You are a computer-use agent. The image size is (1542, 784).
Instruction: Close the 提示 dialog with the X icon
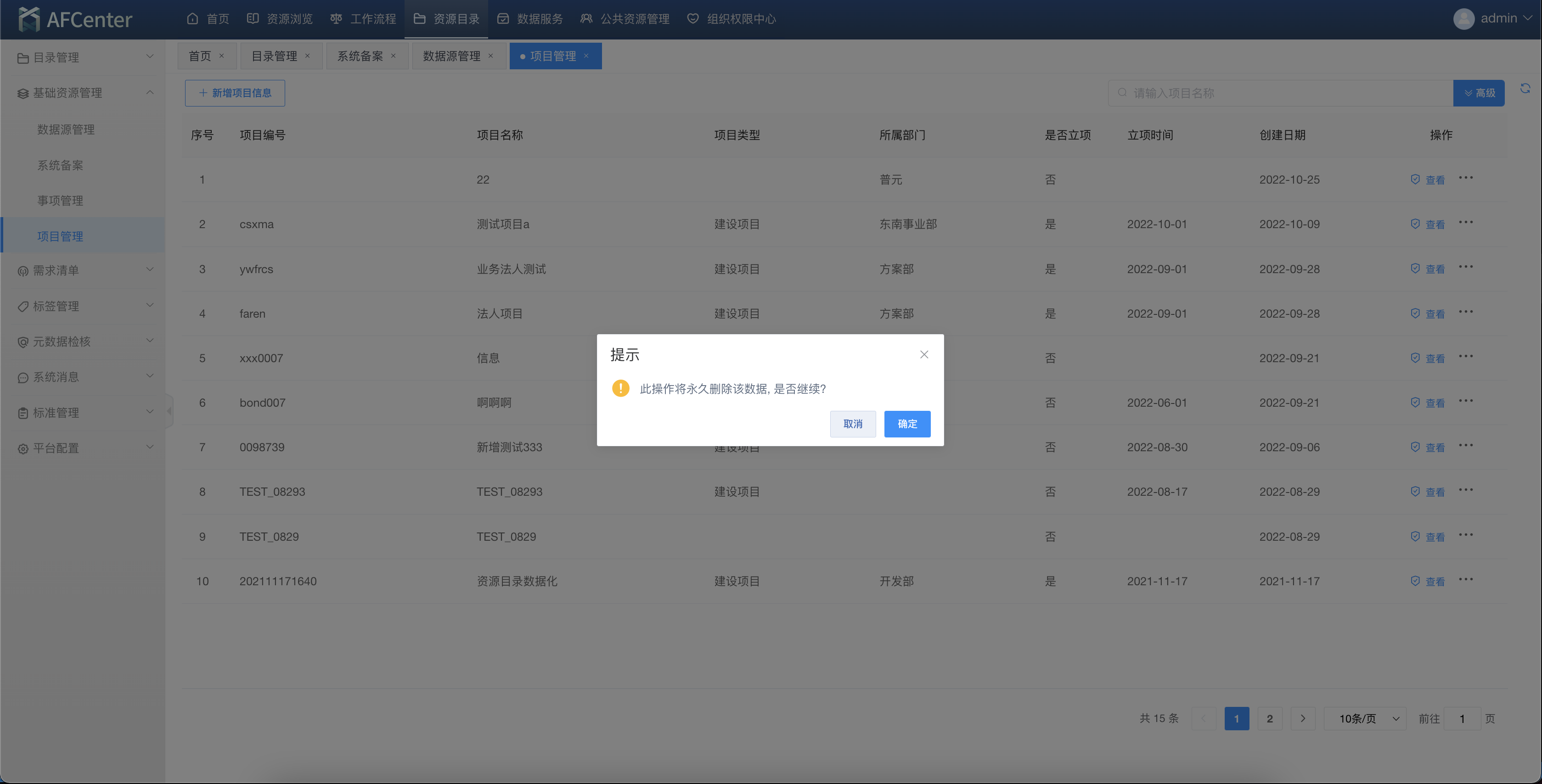(x=923, y=354)
